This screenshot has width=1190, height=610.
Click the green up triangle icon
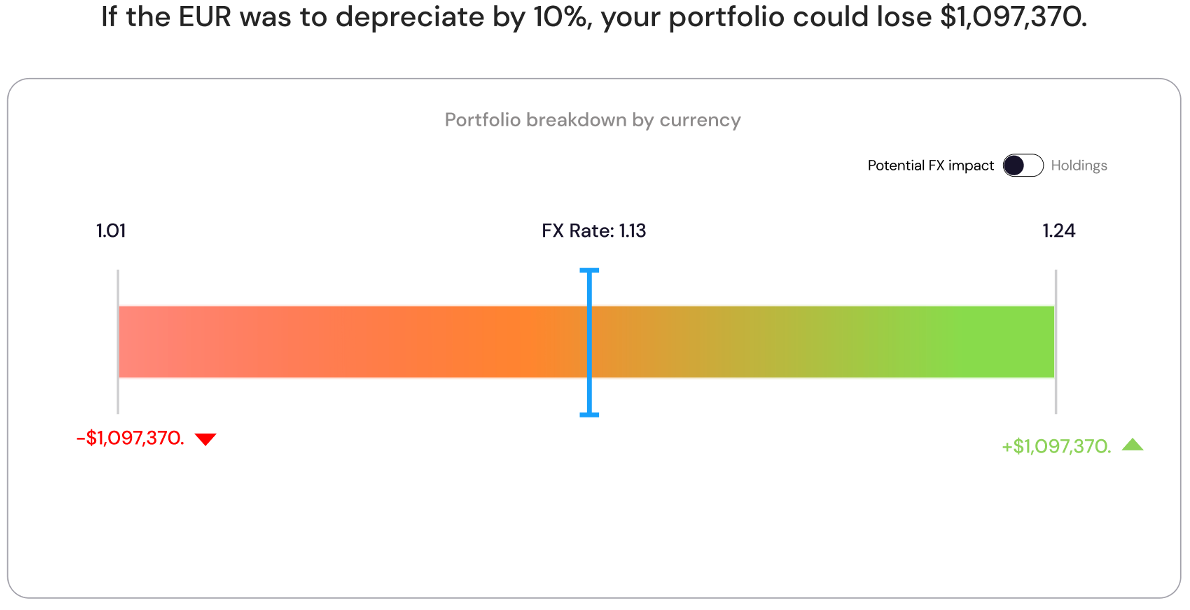[x=1132, y=445]
